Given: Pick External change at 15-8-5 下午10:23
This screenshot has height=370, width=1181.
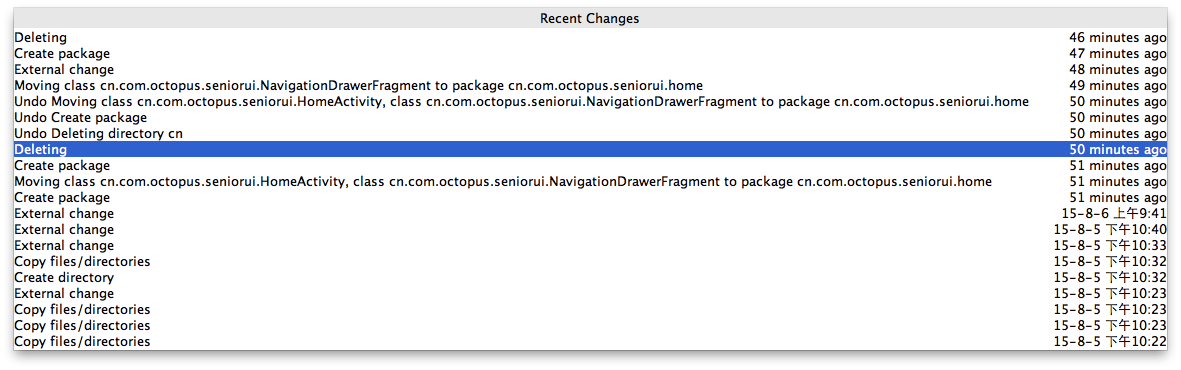Looking at the screenshot, I should 590,294.
